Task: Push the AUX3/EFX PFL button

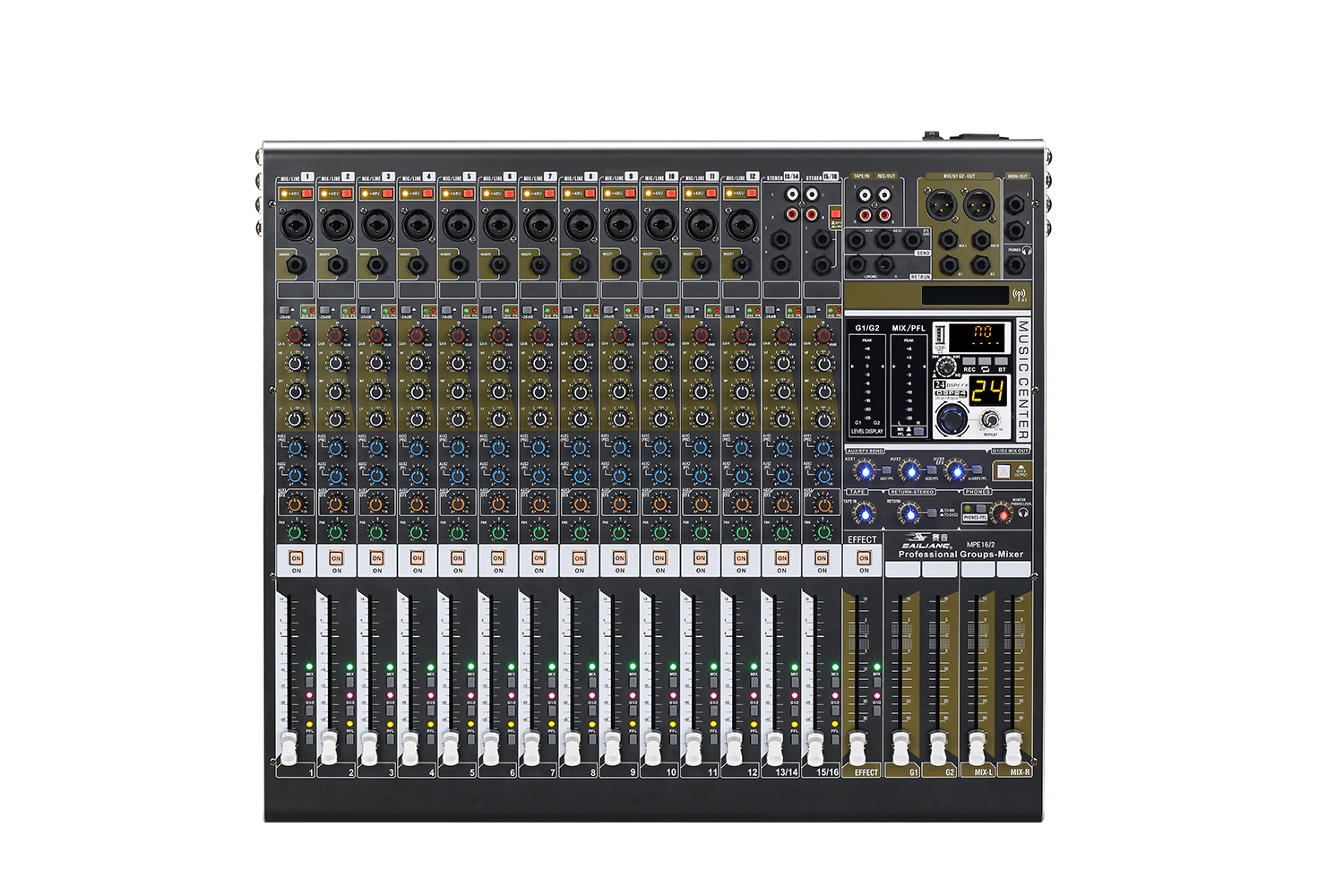Action: (x=978, y=470)
